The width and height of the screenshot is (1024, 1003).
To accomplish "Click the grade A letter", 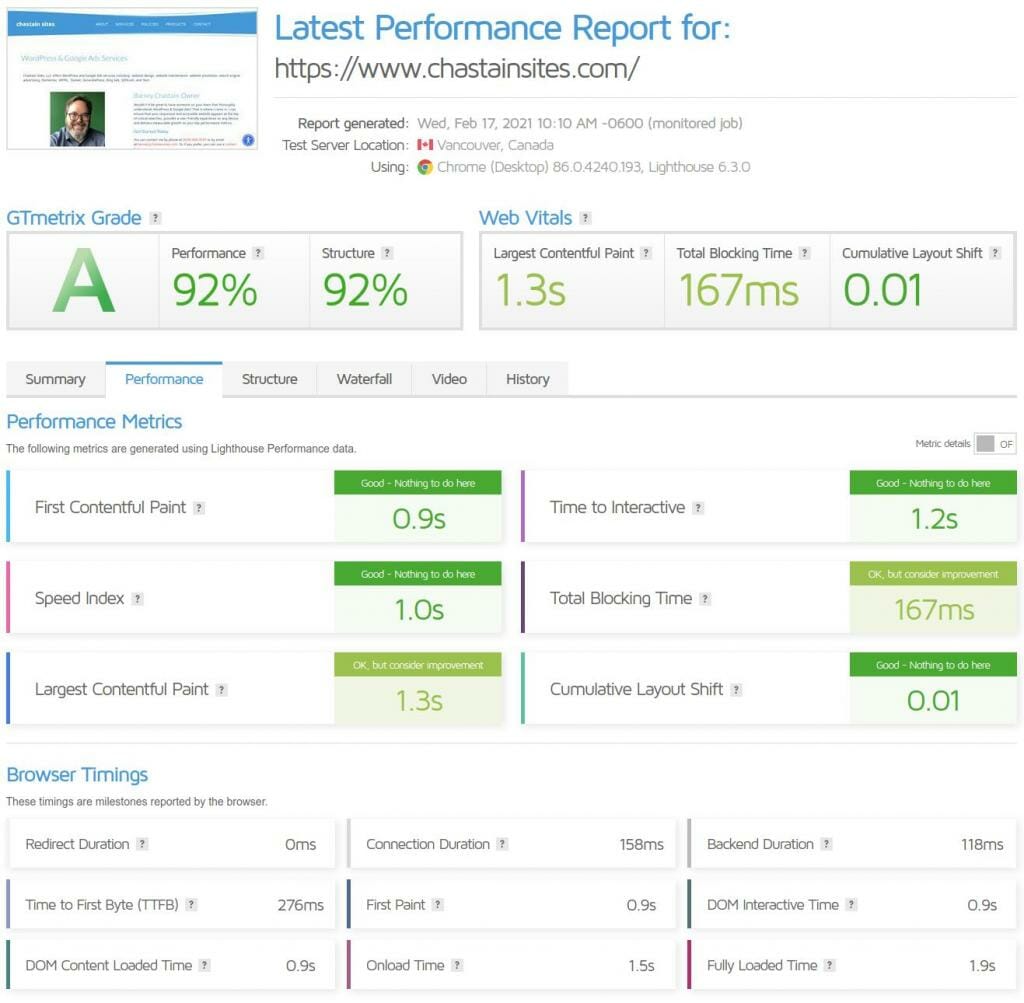I will pyautogui.click(x=84, y=281).
